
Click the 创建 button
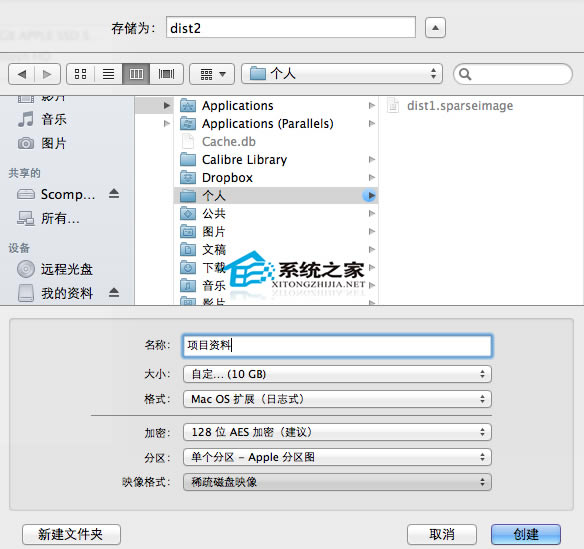point(526,534)
